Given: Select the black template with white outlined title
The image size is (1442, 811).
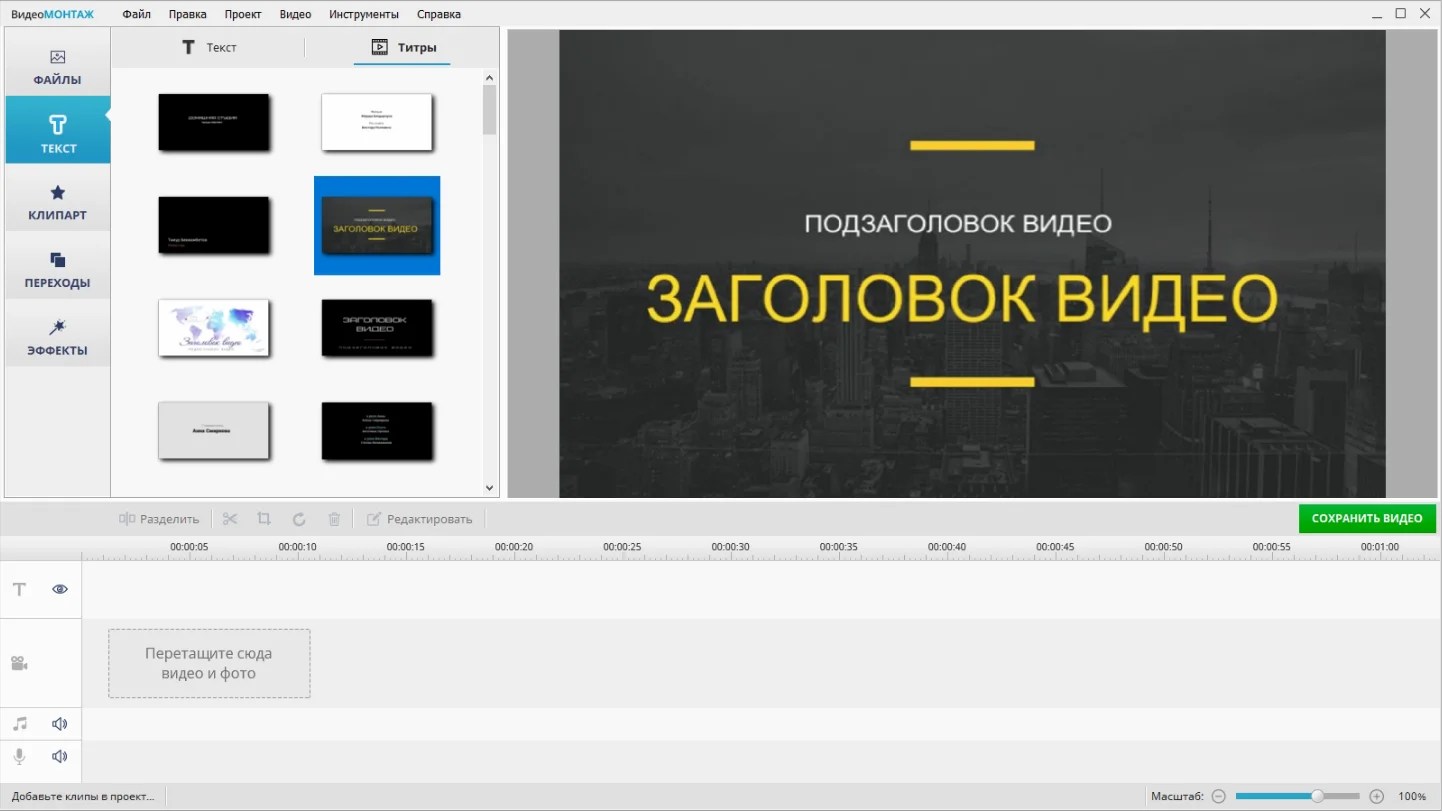Looking at the screenshot, I should [377, 328].
